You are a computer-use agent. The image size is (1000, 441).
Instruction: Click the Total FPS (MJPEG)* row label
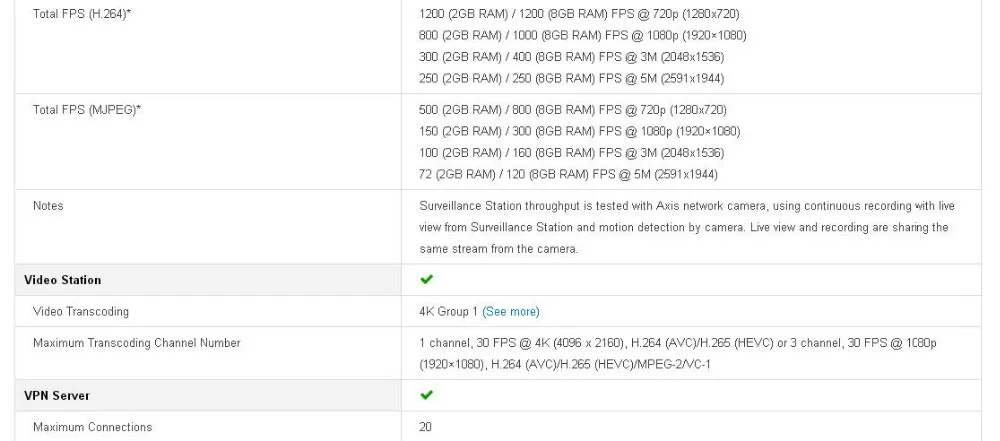tap(87, 110)
